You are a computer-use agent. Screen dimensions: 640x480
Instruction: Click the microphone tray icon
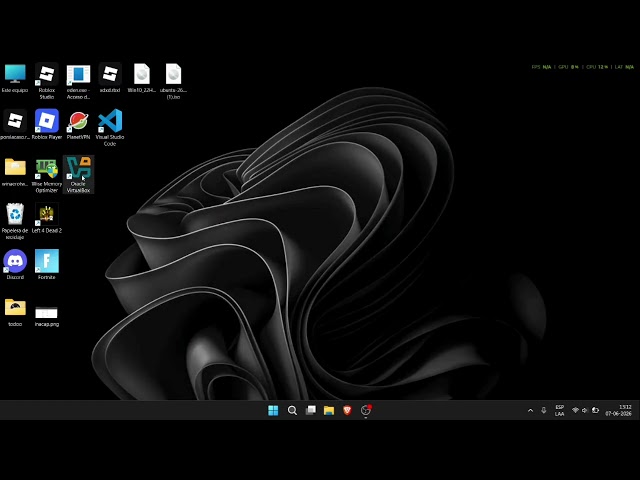(544, 410)
